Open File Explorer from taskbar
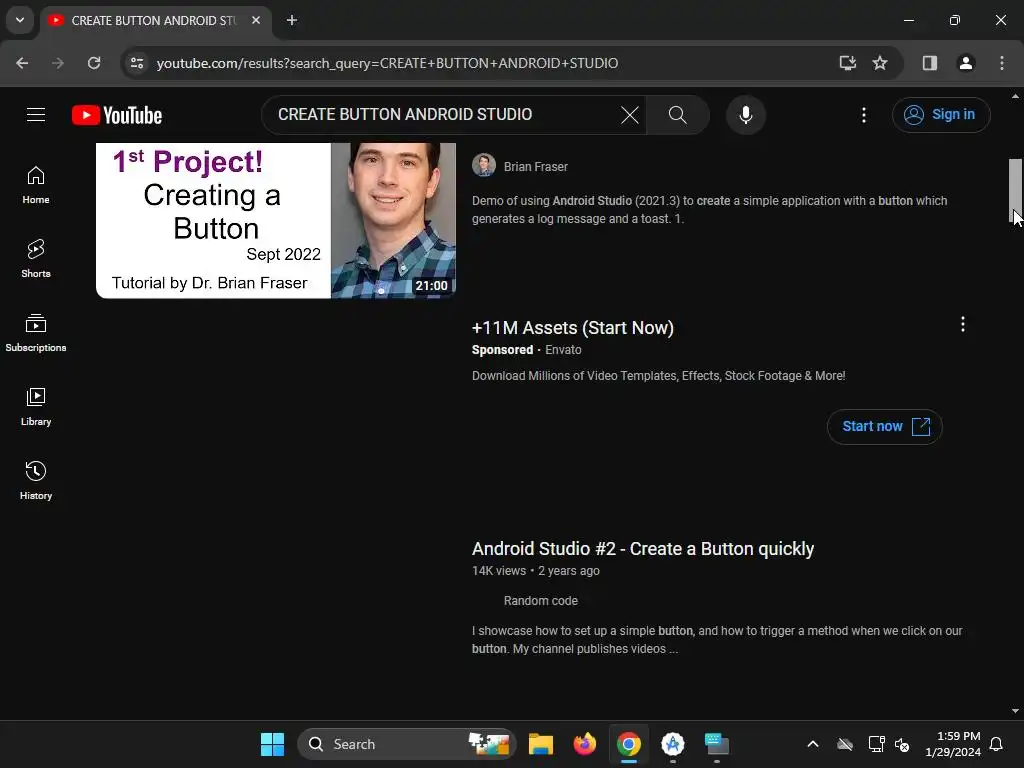 [541, 744]
